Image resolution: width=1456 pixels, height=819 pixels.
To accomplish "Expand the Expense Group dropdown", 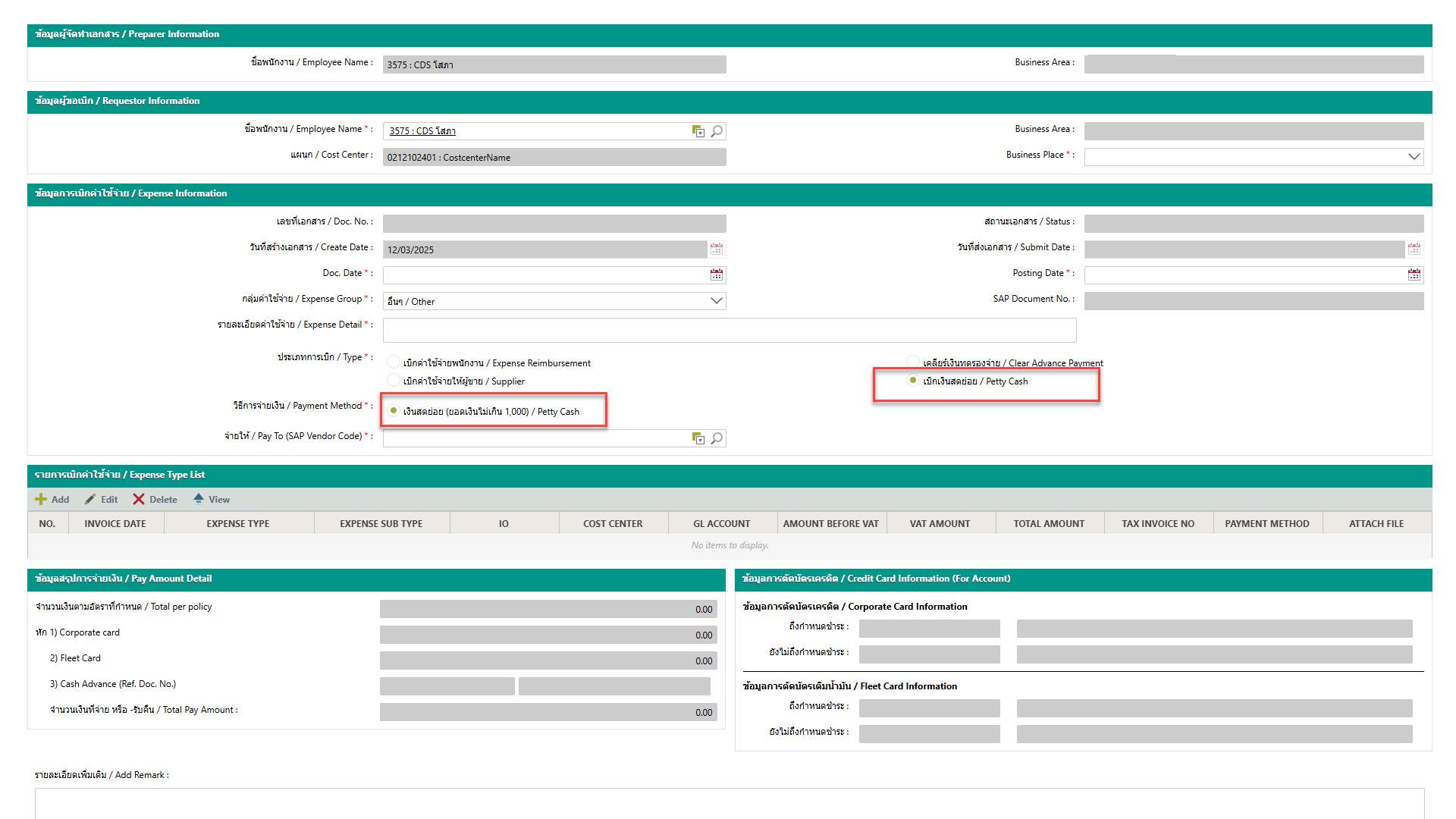I will (716, 301).
